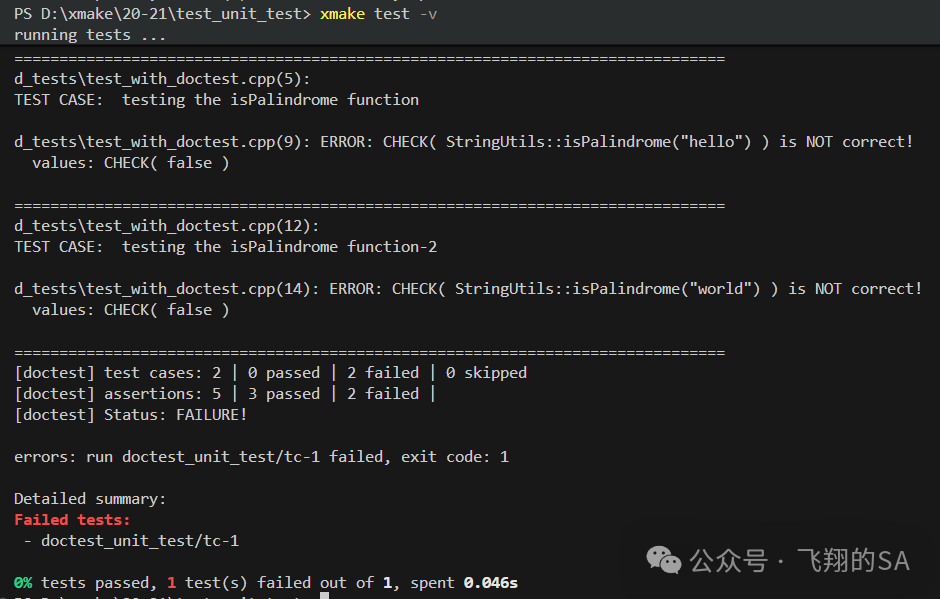Click the 公众号 watermark text
Viewport: 940px width, 599px height.
point(728,561)
